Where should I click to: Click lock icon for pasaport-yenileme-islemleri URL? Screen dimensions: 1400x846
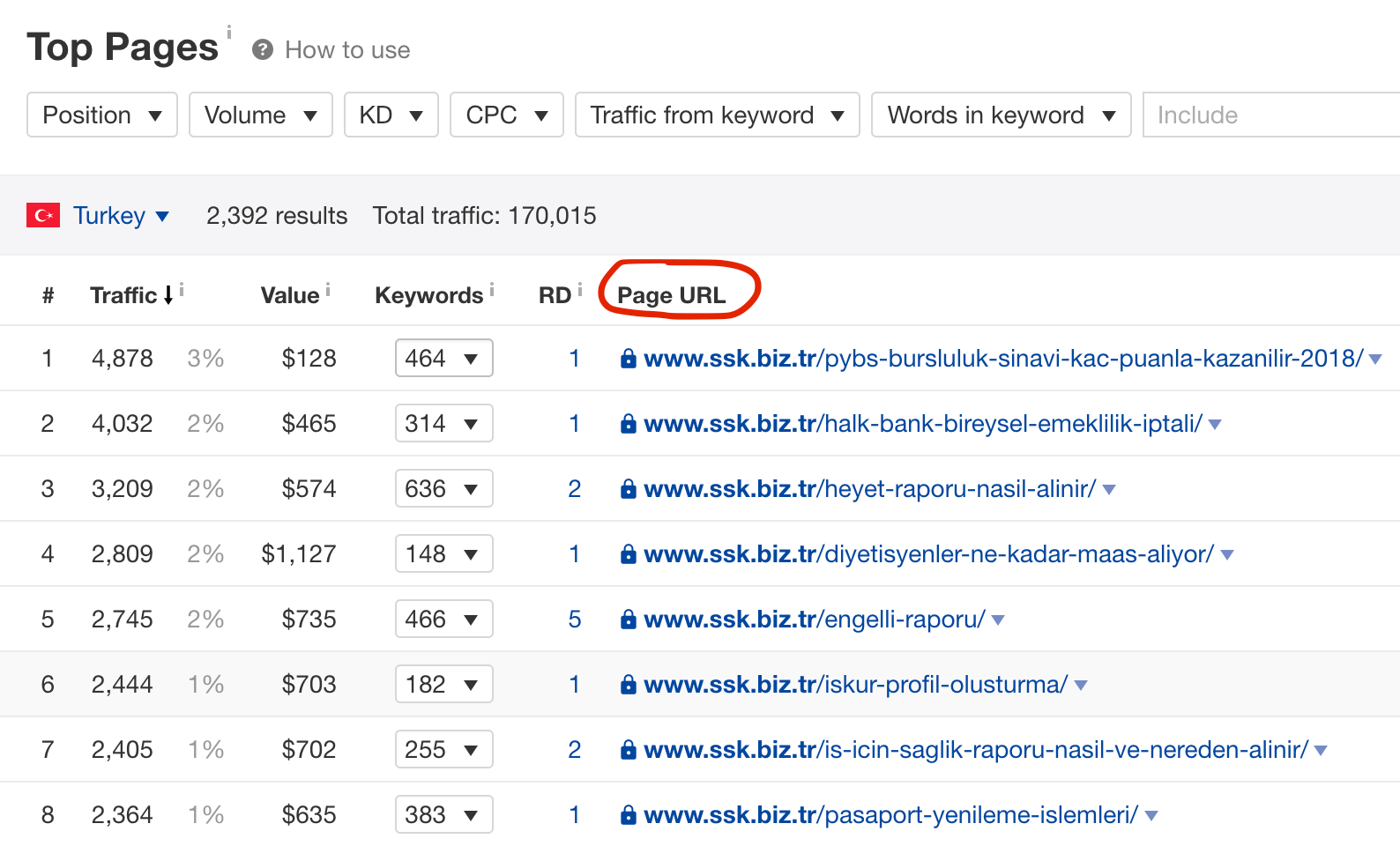coord(629,814)
